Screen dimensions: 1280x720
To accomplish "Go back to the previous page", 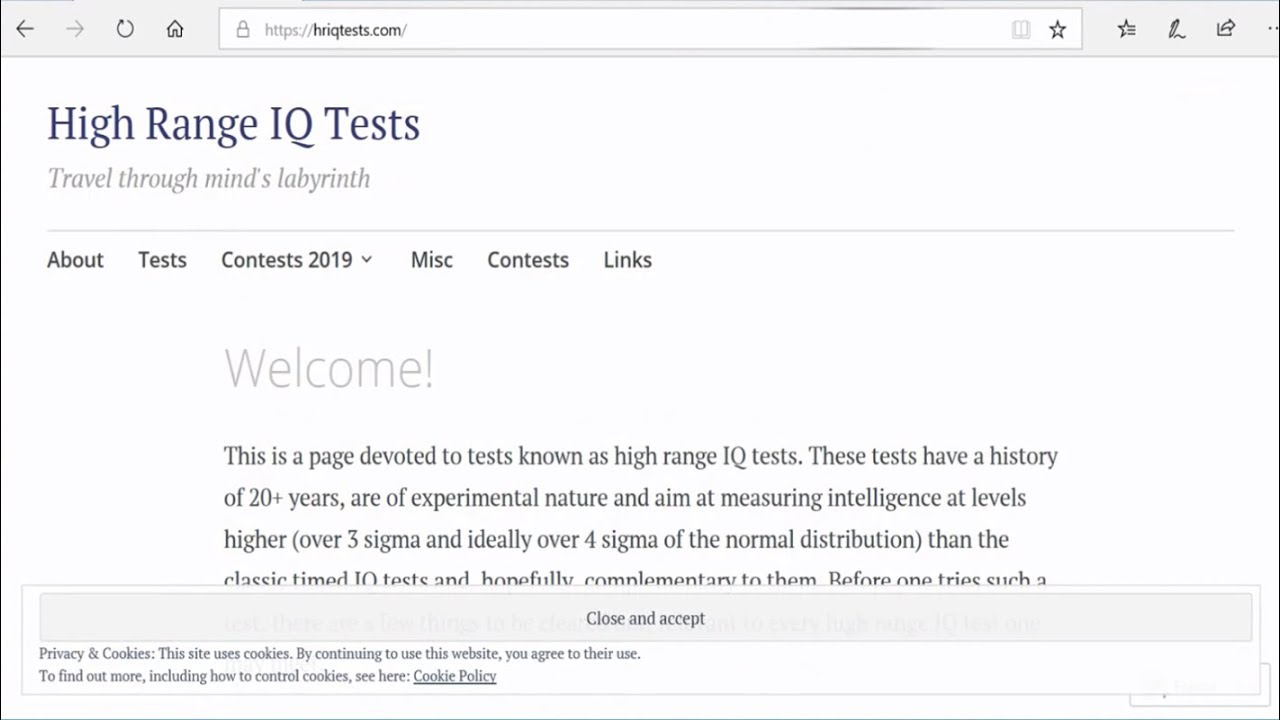I will coord(25,29).
